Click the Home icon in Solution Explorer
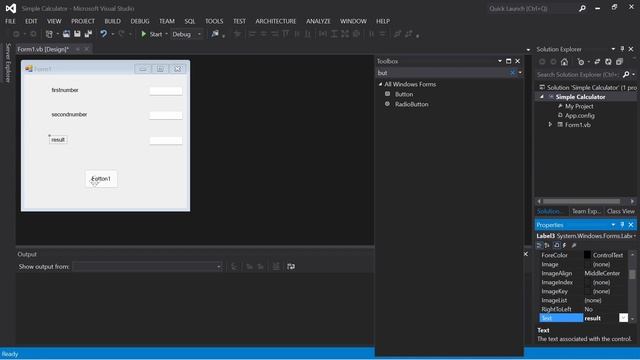The height and width of the screenshot is (360, 640). [564, 62]
